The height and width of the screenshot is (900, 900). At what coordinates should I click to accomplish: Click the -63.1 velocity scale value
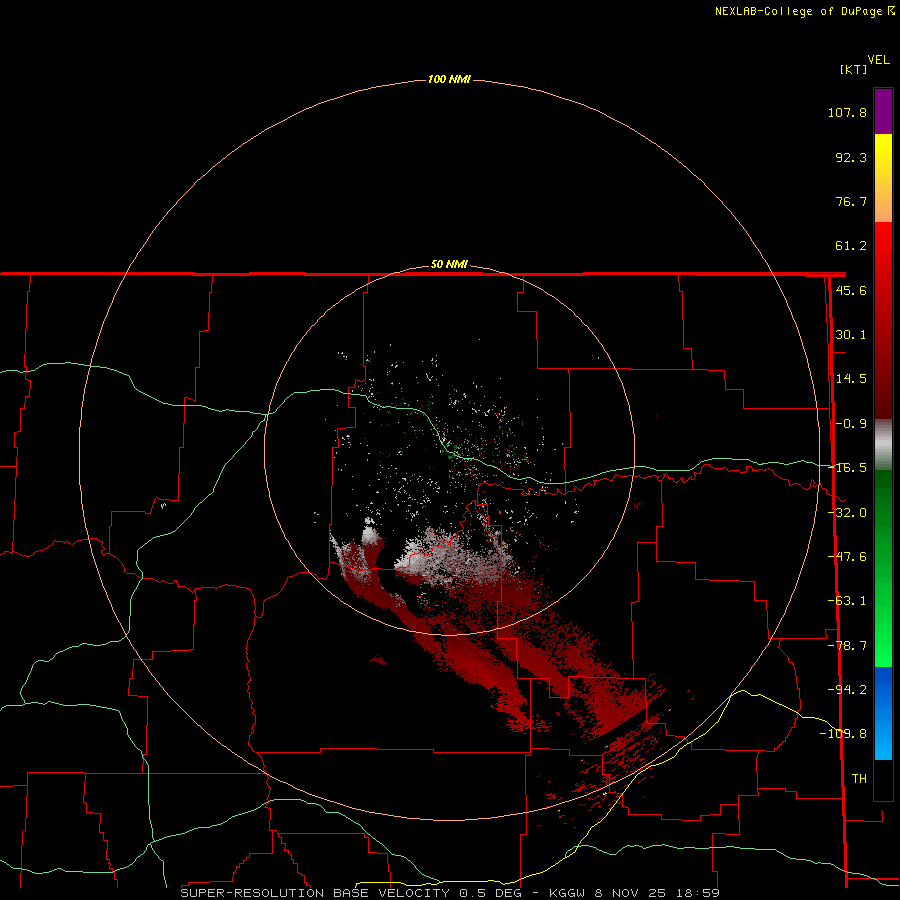point(848,601)
